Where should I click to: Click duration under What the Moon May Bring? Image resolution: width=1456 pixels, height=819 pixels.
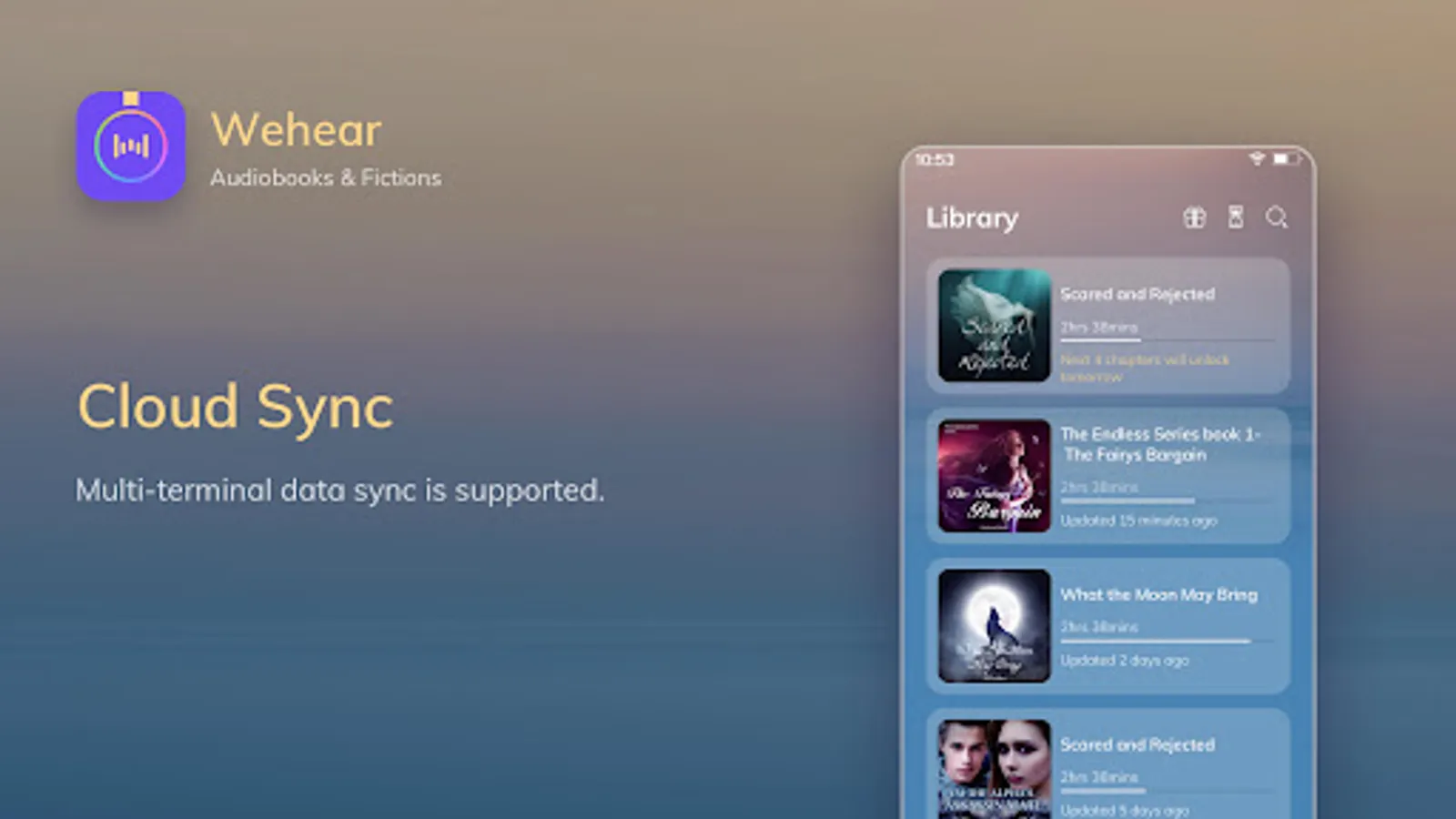(x=1099, y=627)
